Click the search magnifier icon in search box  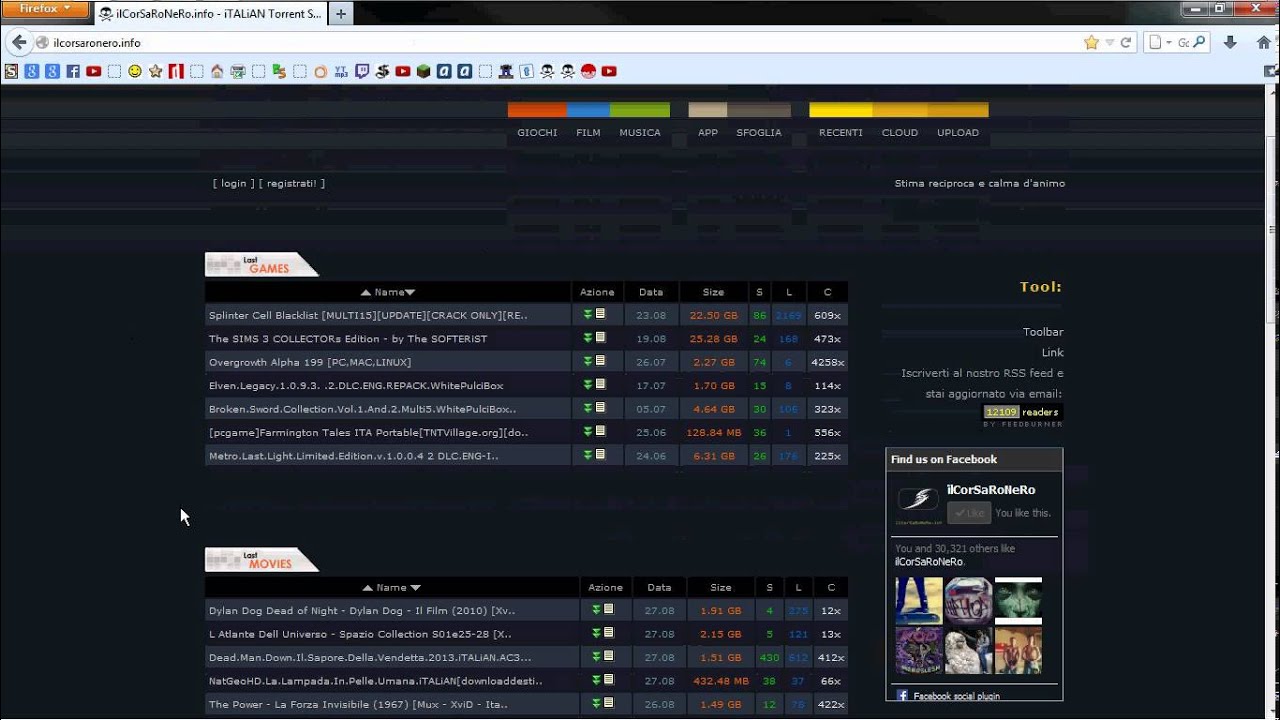(x=1200, y=43)
